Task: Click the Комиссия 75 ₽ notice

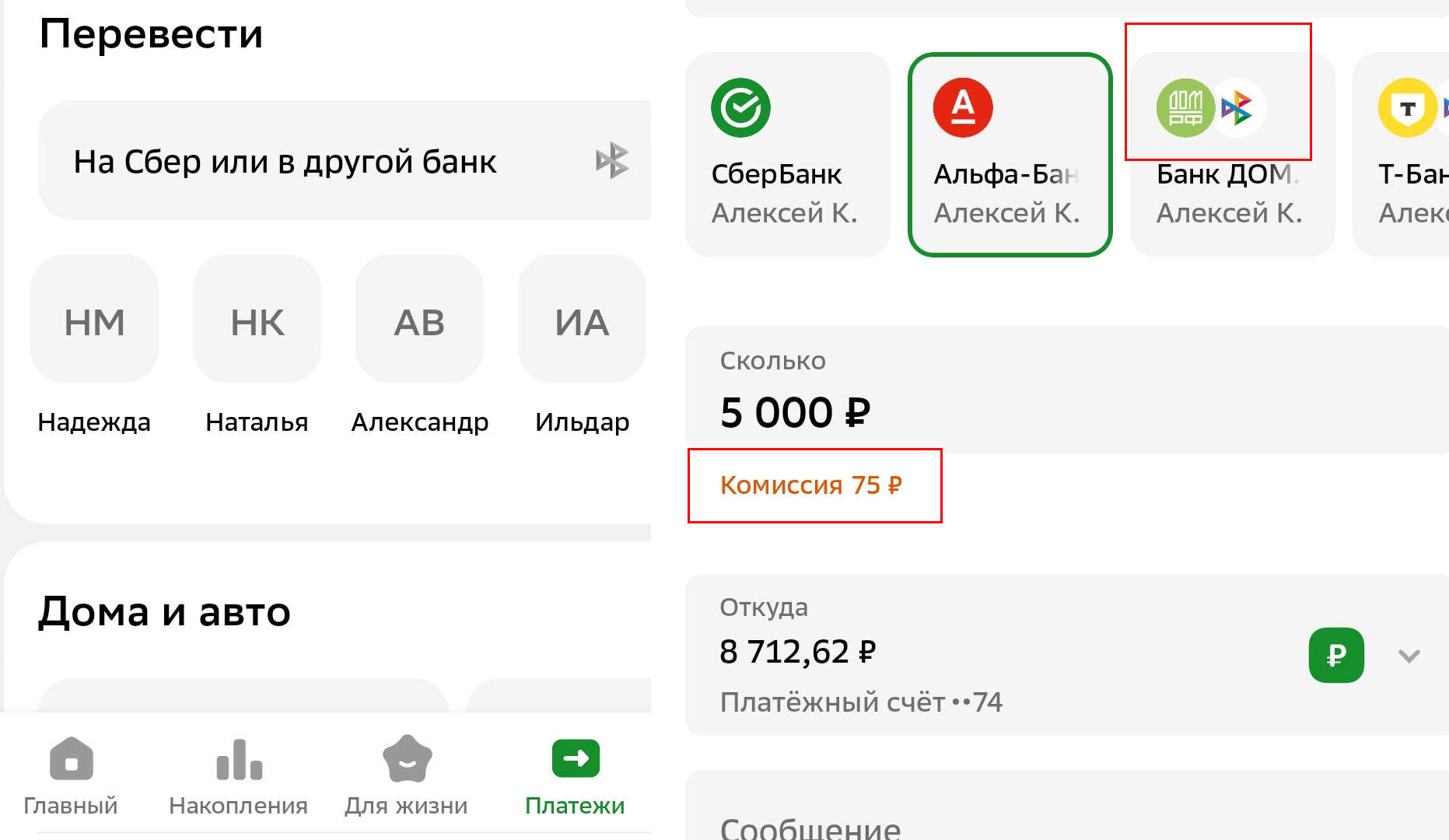Action: tap(811, 485)
